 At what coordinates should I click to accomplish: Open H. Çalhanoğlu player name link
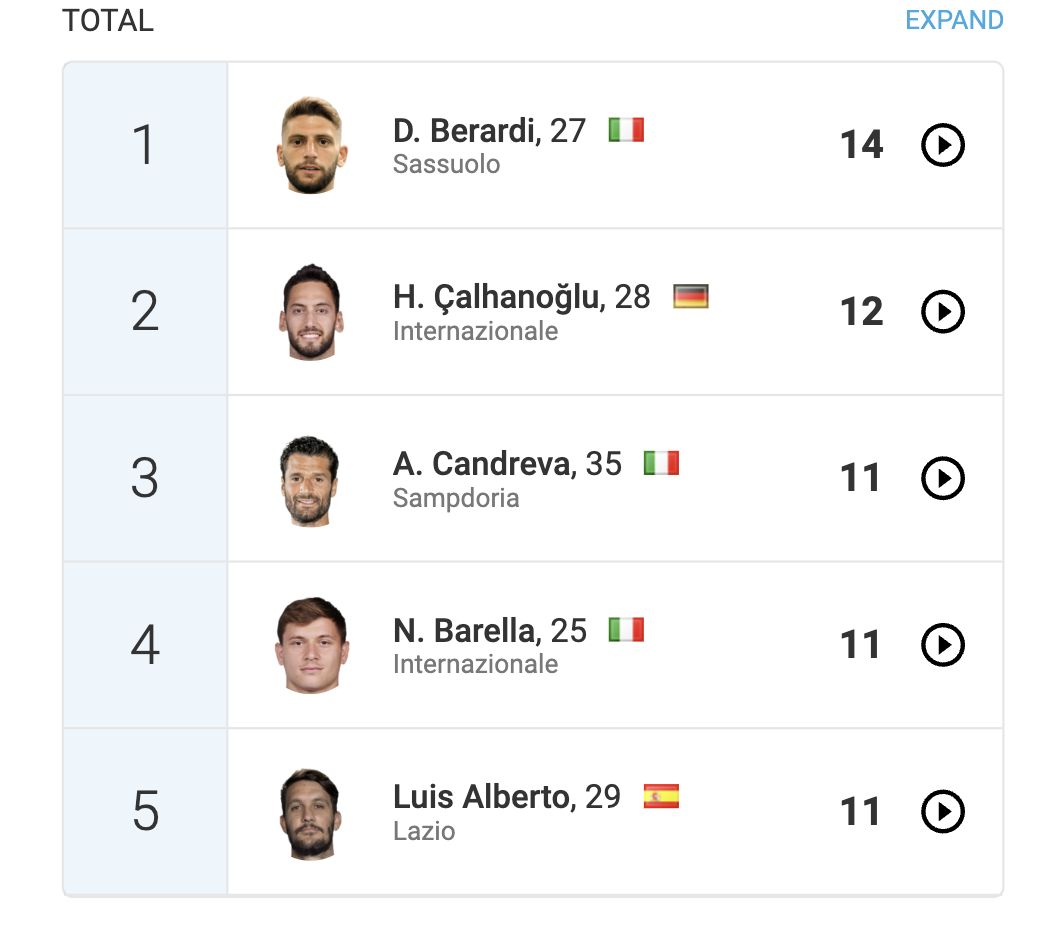(499, 298)
